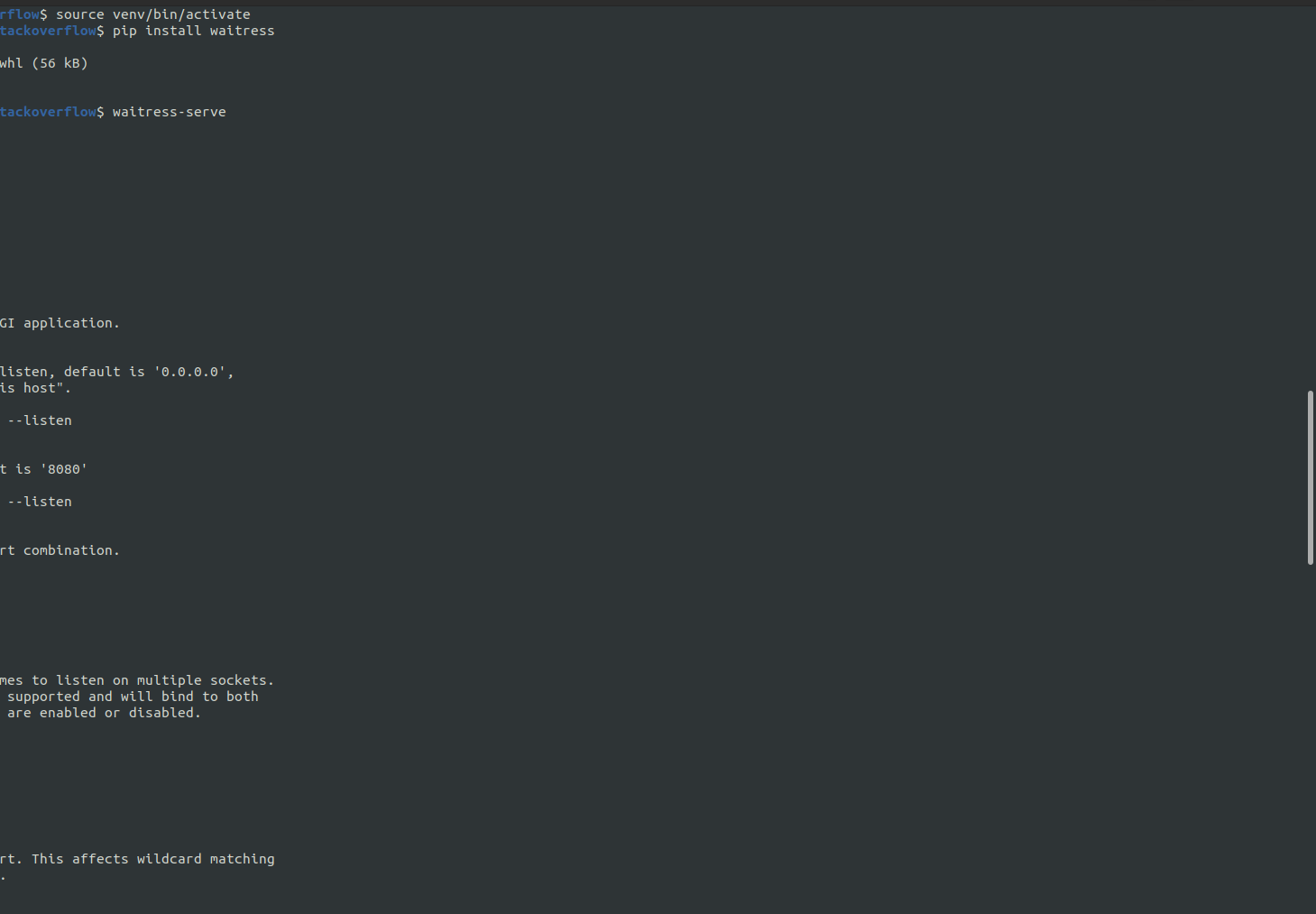Click the 'whl (56 kB)' output line
Viewport: 1316px width, 914px height.
[43, 63]
